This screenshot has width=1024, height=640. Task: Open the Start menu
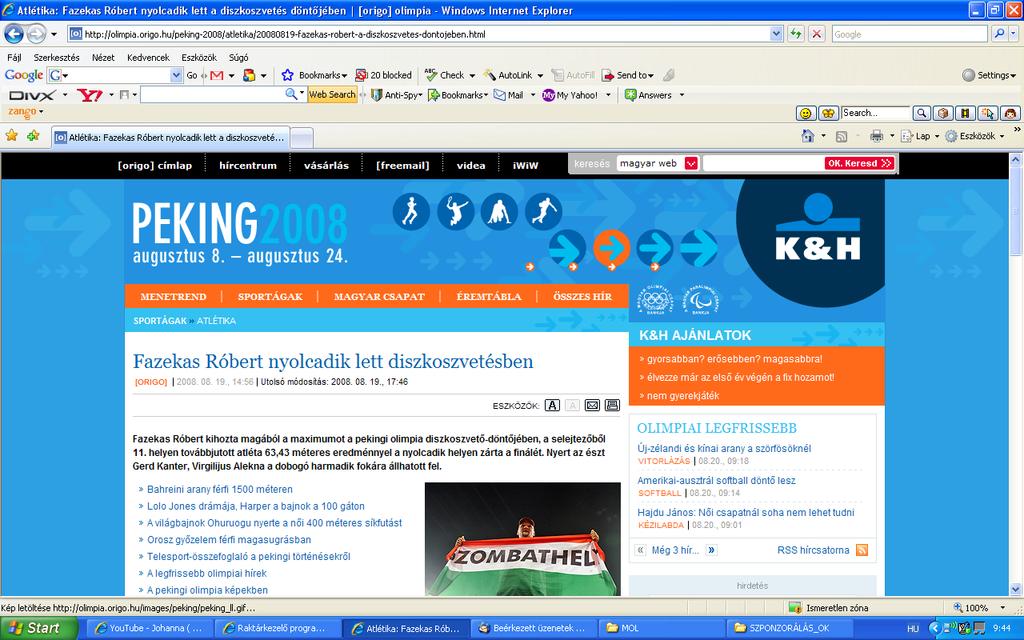[x=39, y=628]
